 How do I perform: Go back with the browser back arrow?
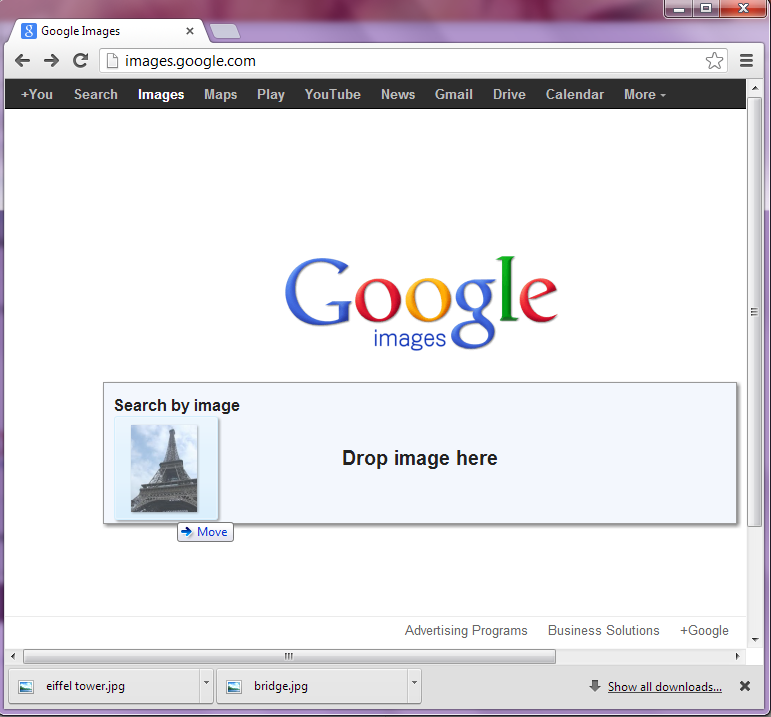[22, 60]
